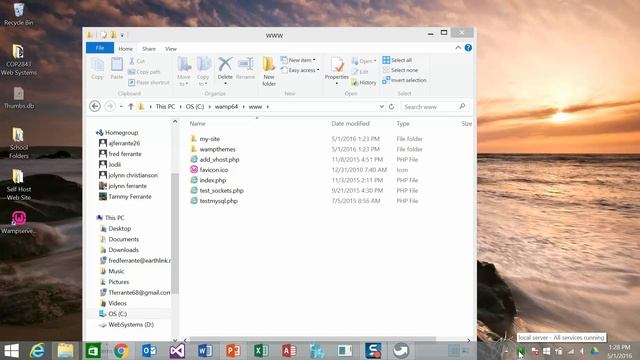Open the File tab
The image size is (640, 360).
point(100,48)
